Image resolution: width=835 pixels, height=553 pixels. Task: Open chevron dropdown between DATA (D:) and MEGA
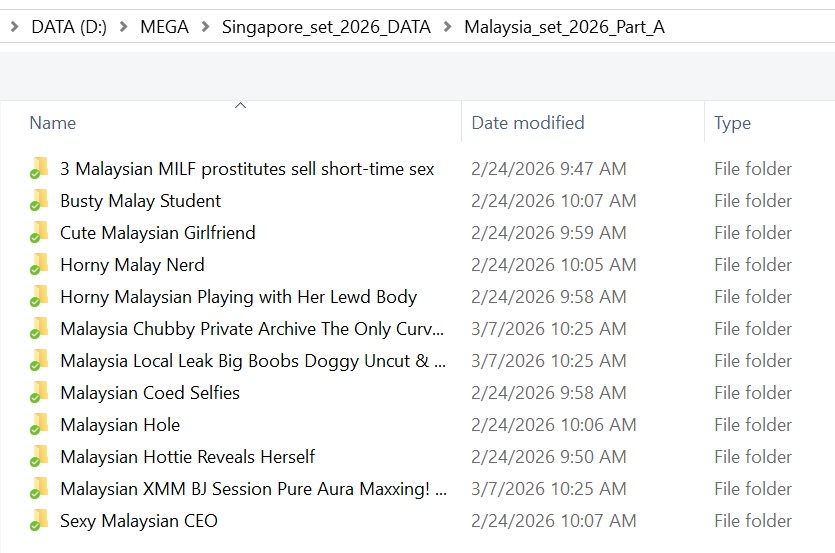tap(124, 26)
